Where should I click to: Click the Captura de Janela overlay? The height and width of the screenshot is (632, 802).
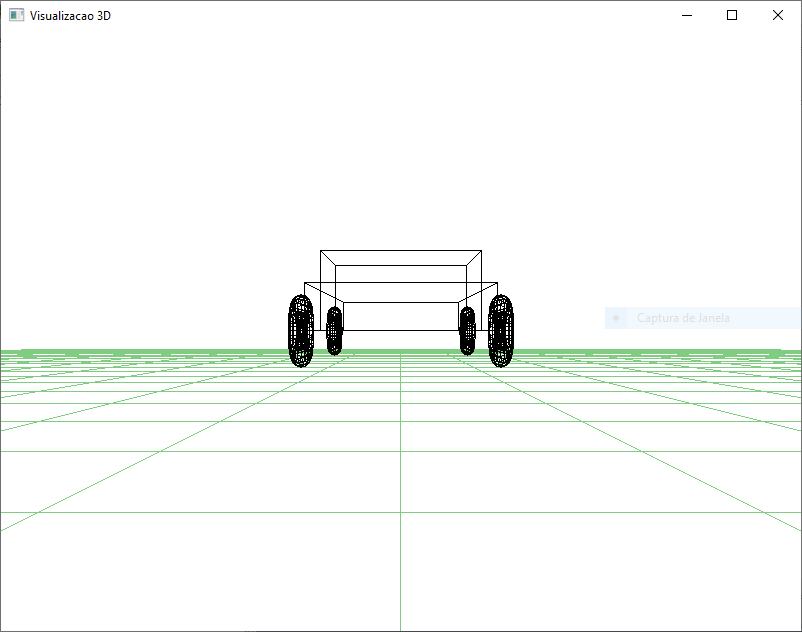(702, 318)
